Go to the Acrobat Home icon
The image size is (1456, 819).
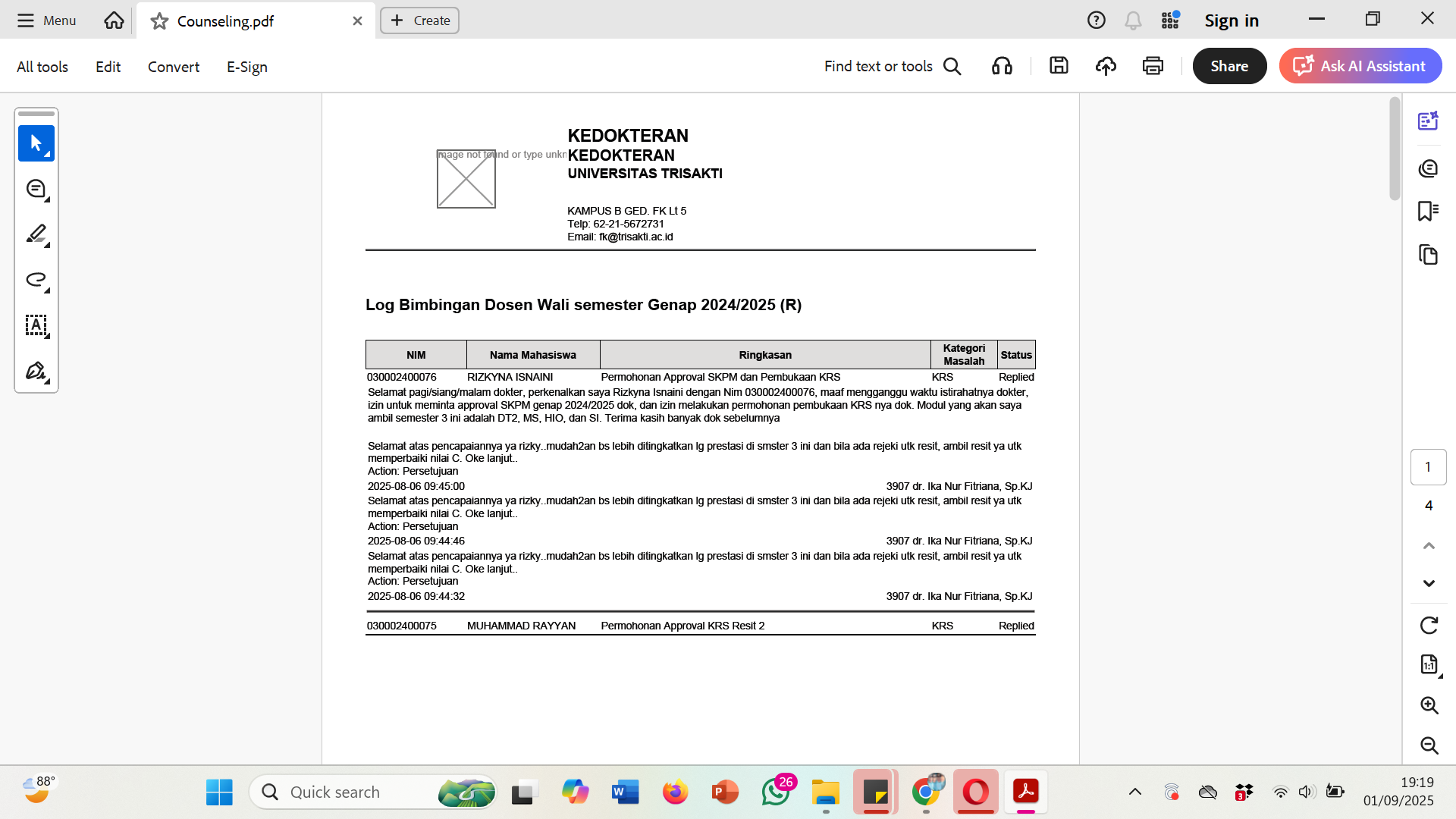(x=114, y=20)
